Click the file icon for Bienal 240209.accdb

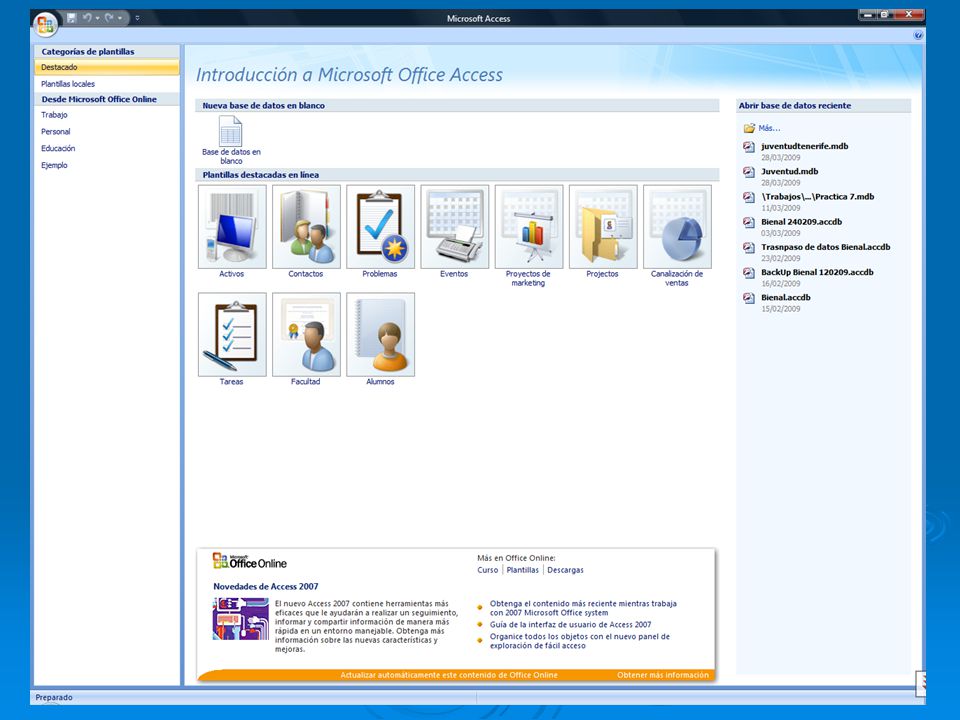pos(749,222)
